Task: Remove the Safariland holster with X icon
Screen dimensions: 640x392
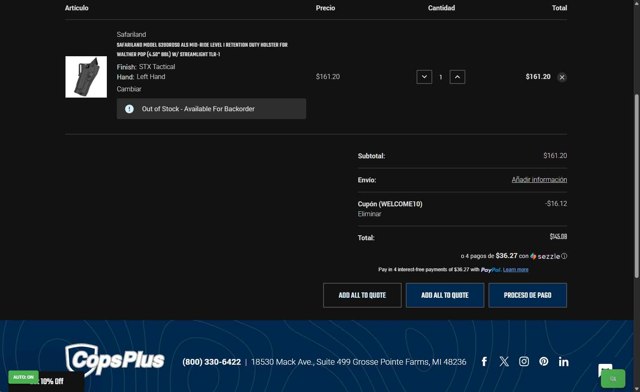Action: (562, 77)
